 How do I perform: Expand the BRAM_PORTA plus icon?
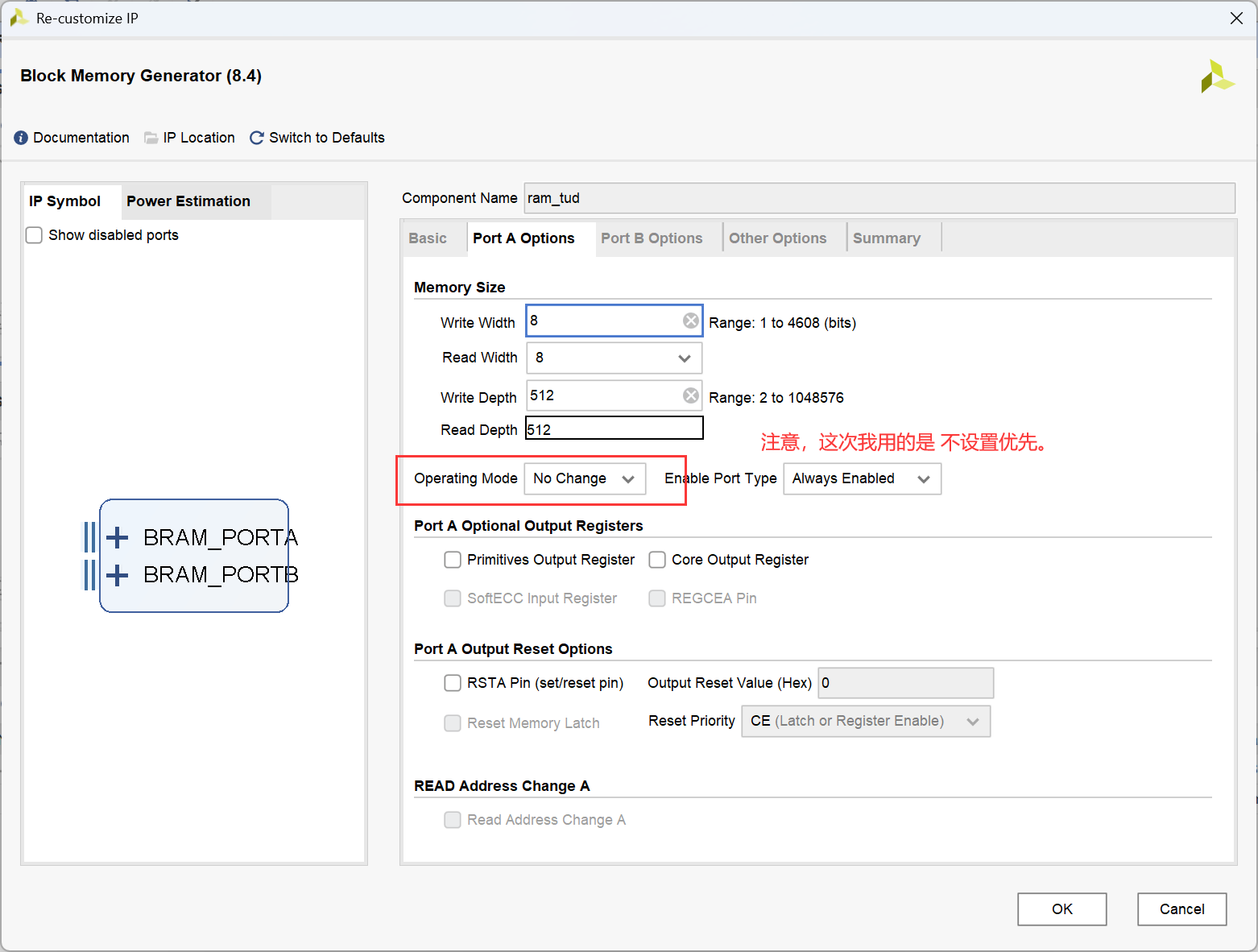[x=117, y=537]
